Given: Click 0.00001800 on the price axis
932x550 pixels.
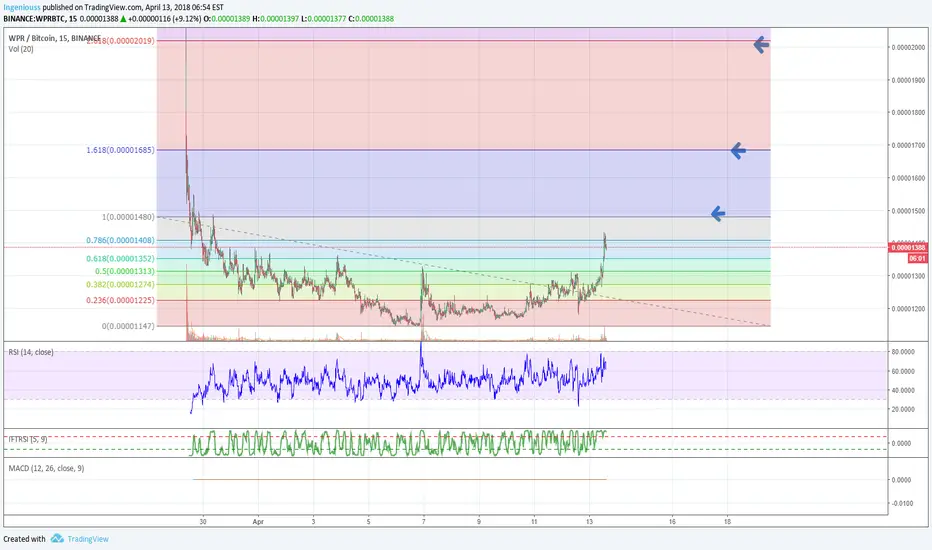Looking at the screenshot, I should point(908,112).
